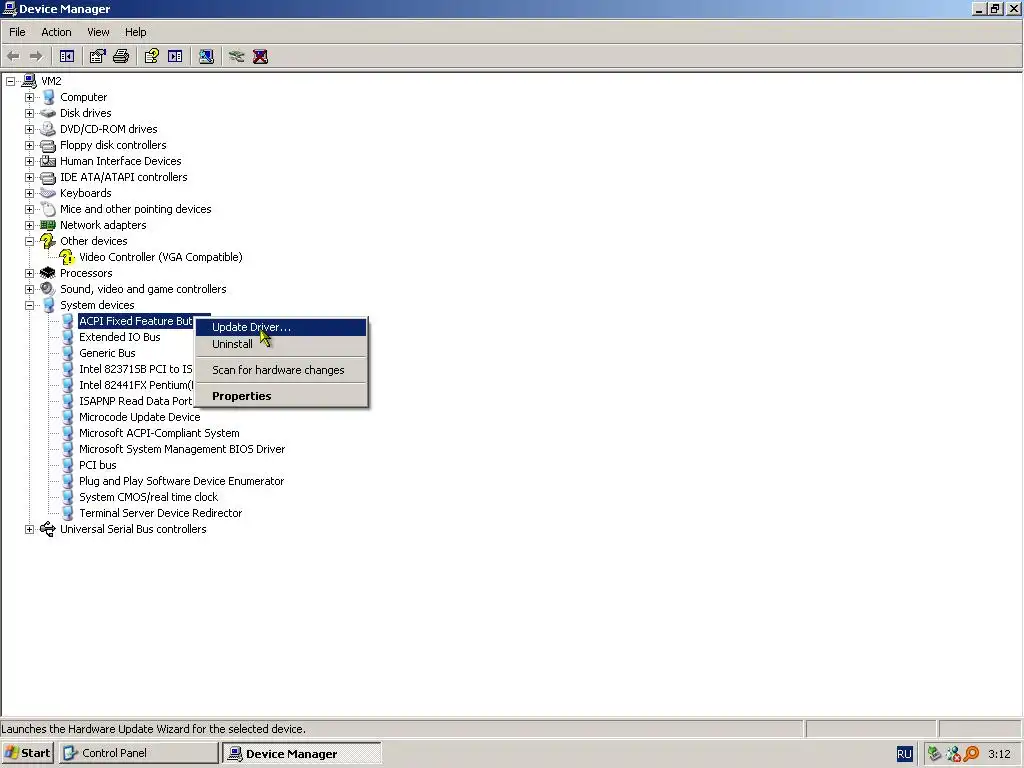Click the orange magnifier tray icon
Viewport: 1024px width, 768px height.
point(971,754)
